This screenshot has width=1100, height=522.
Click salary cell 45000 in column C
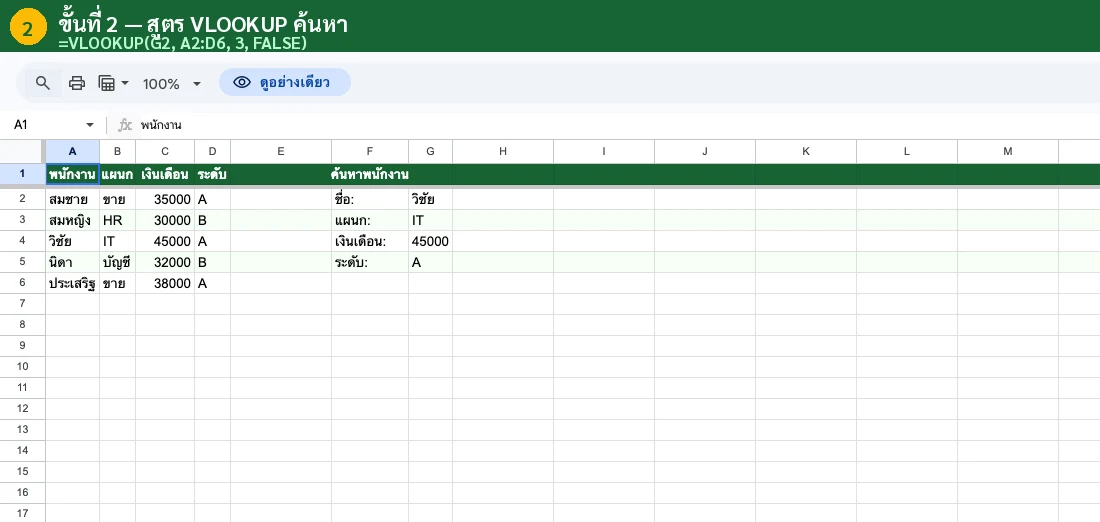(165, 241)
